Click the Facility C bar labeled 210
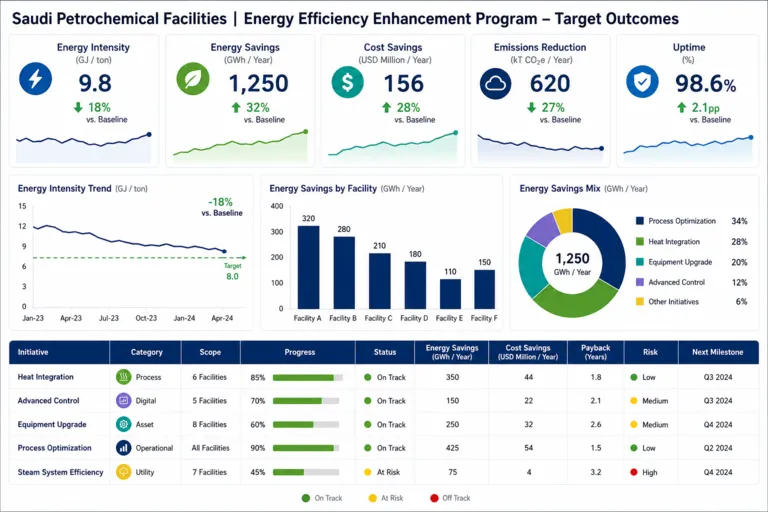The image size is (768, 512). pyautogui.click(x=380, y=281)
